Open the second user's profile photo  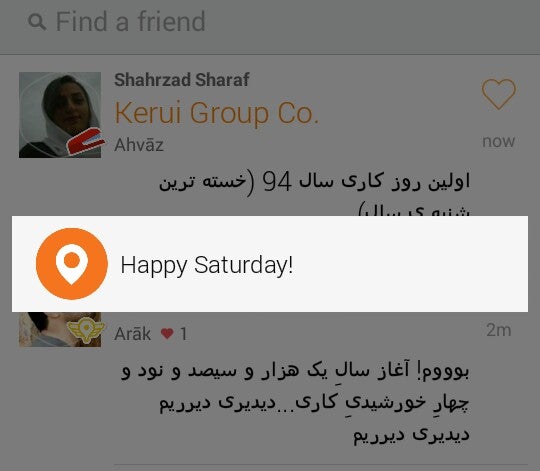[60, 329]
